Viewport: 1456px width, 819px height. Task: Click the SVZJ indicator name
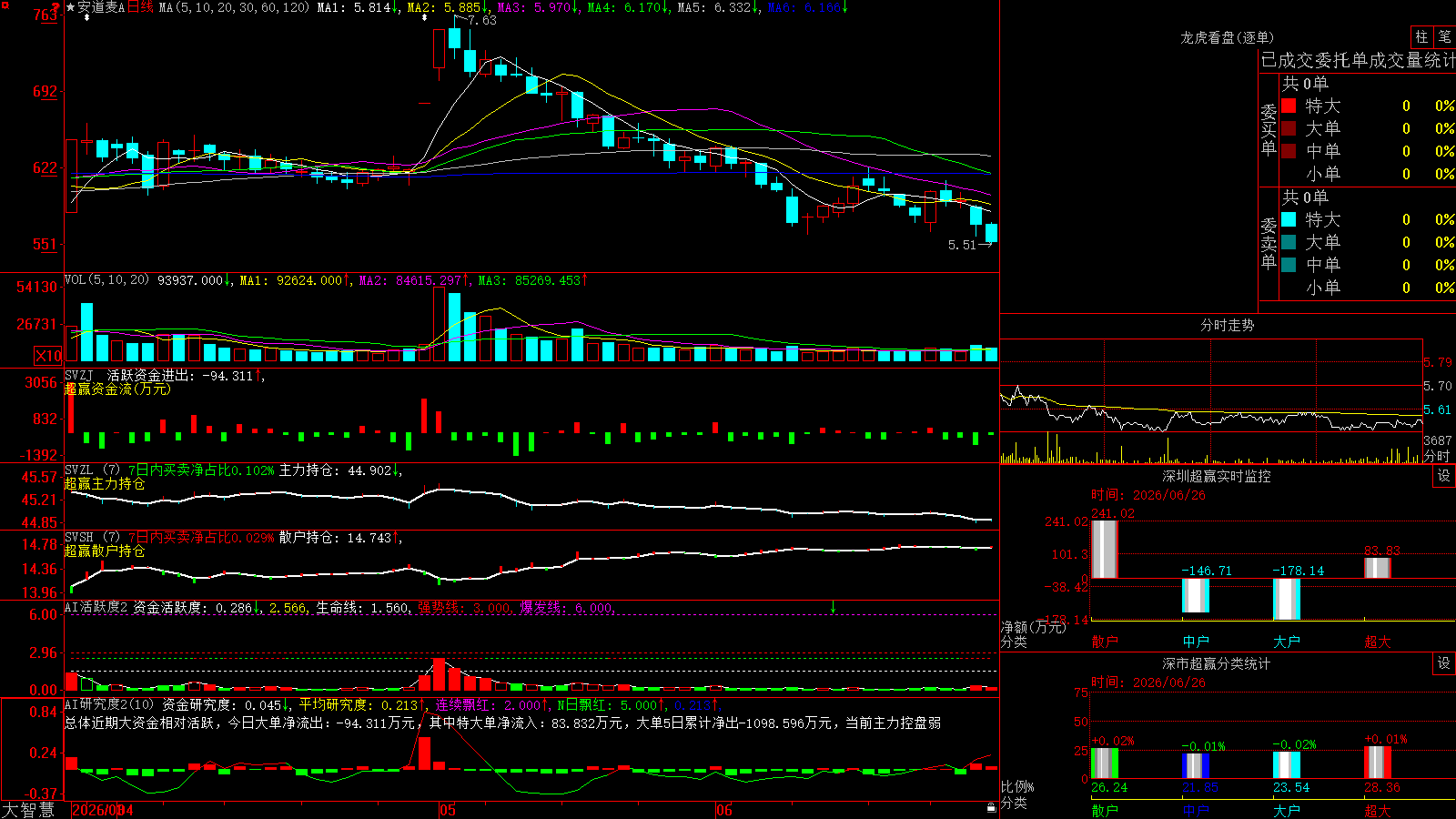(x=79, y=375)
